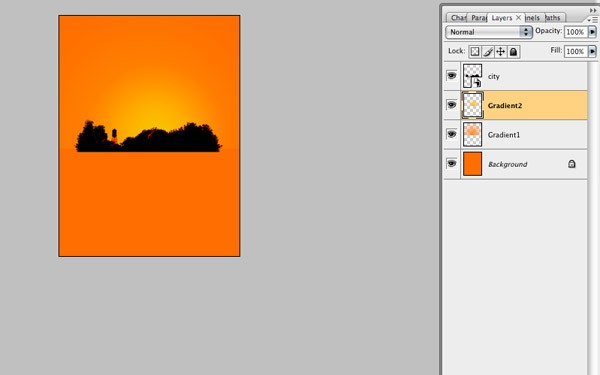Screen dimensions: 600x375
Task: Click the city layer name
Action: (494, 77)
